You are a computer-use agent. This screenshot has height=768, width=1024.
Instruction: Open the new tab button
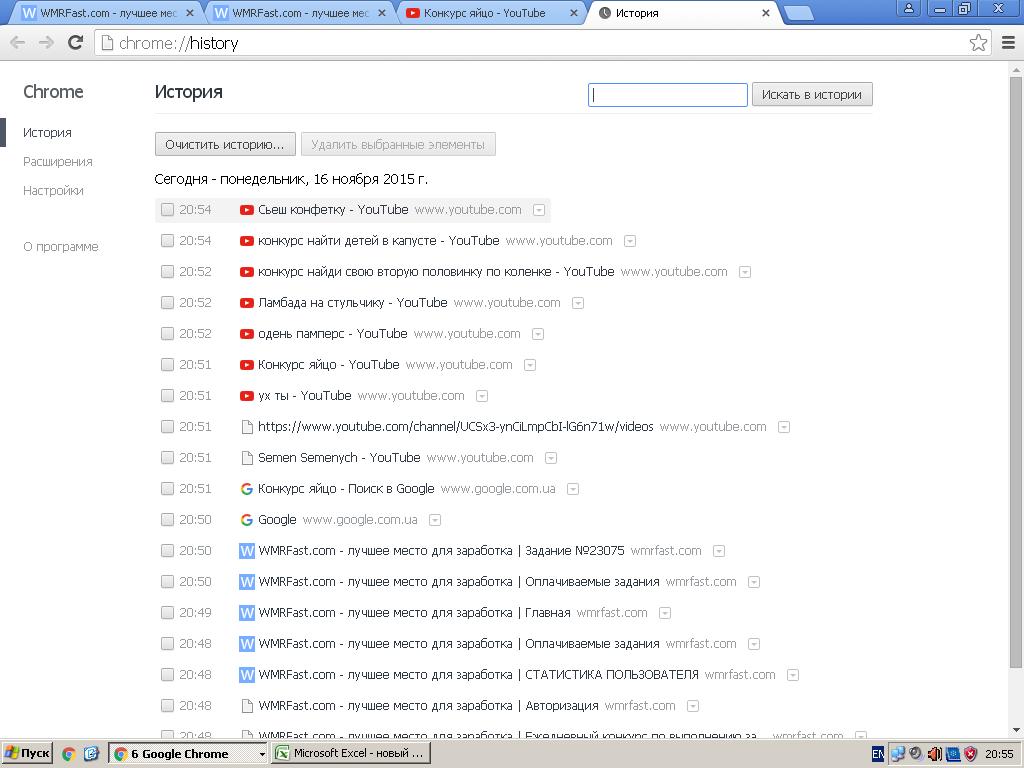[x=797, y=13]
